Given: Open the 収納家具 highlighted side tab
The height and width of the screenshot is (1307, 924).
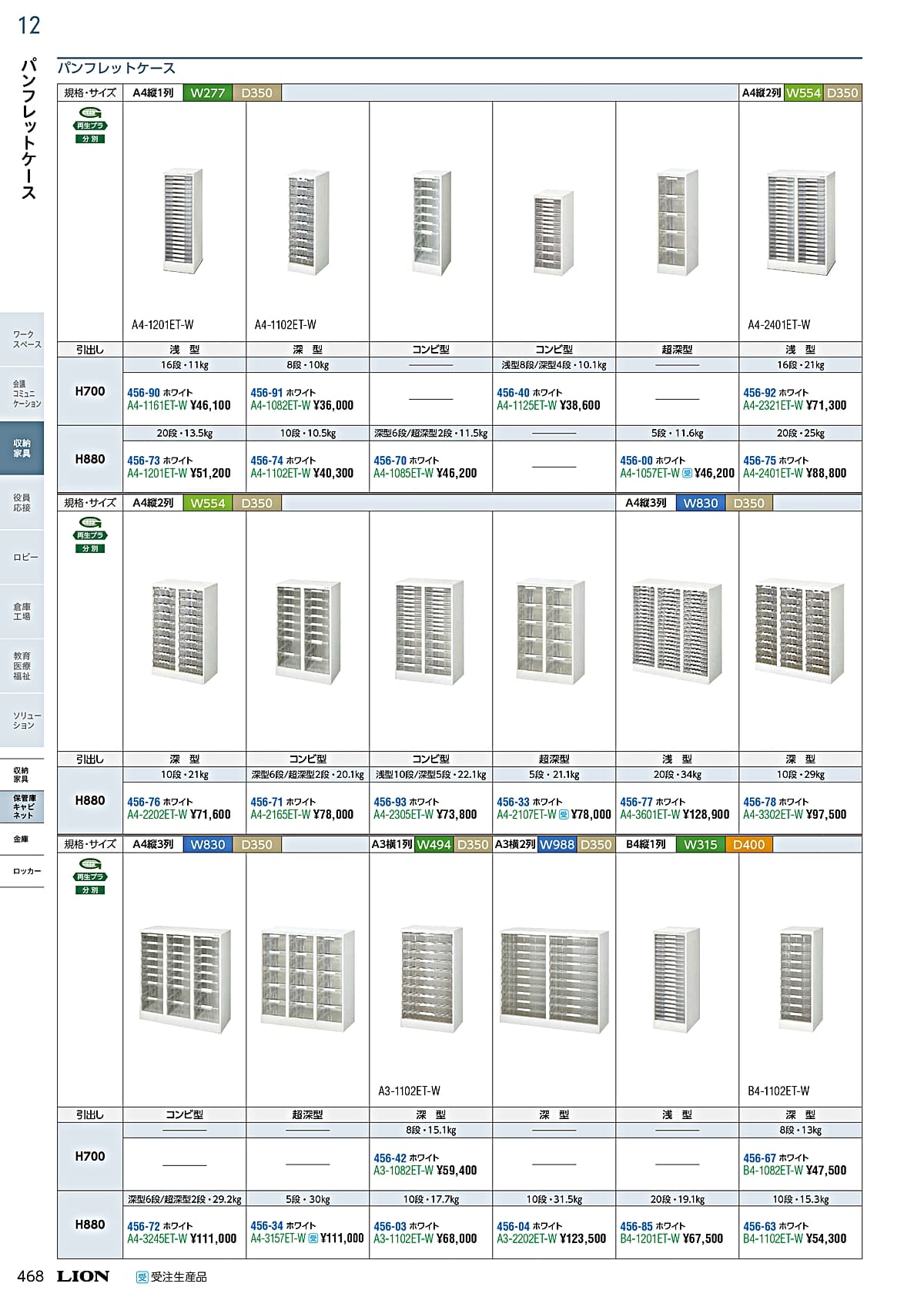Looking at the screenshot, I should click(x=22, y=448).
